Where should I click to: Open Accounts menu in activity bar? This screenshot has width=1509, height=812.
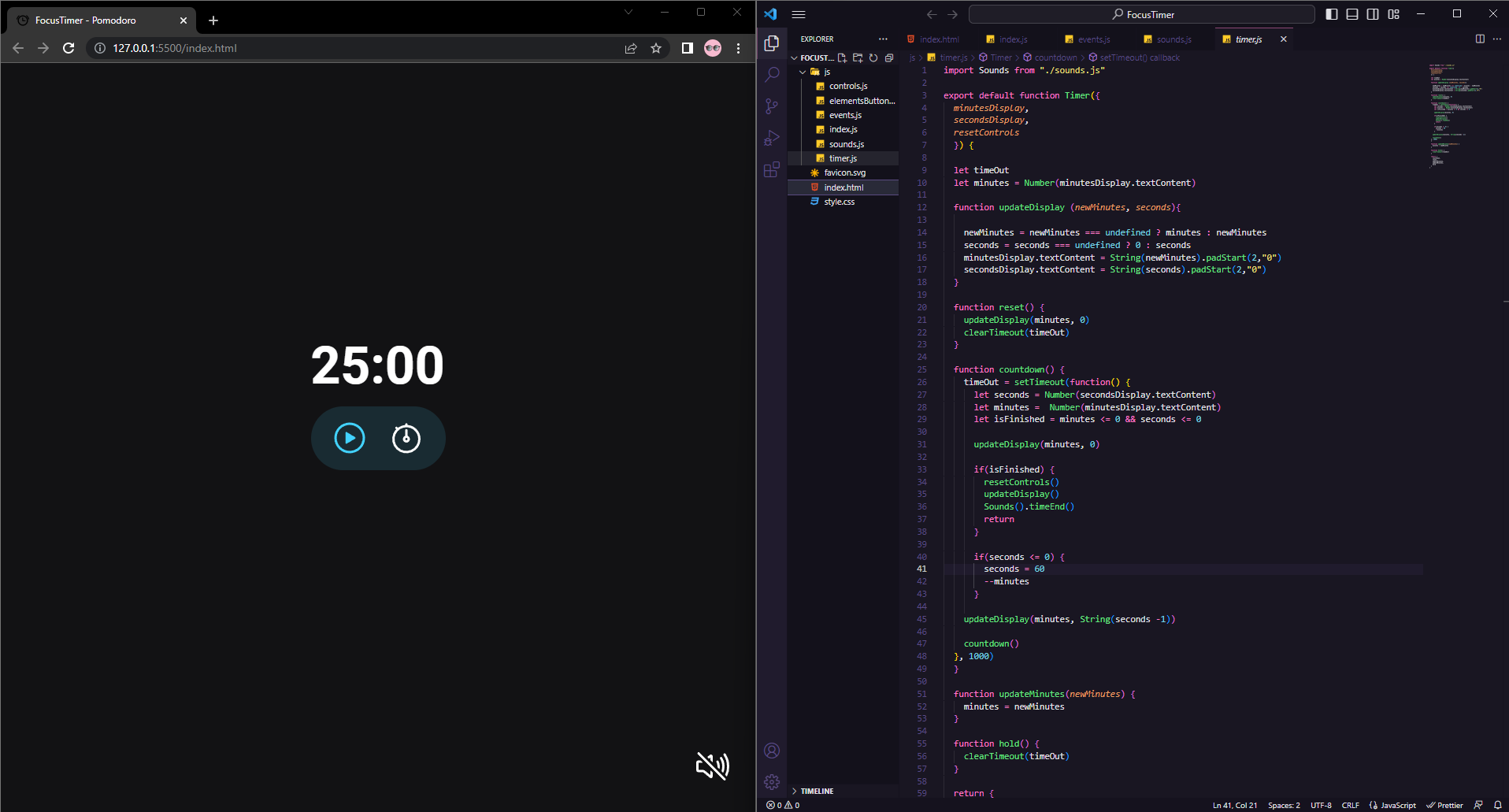click(x=772, y=751)
